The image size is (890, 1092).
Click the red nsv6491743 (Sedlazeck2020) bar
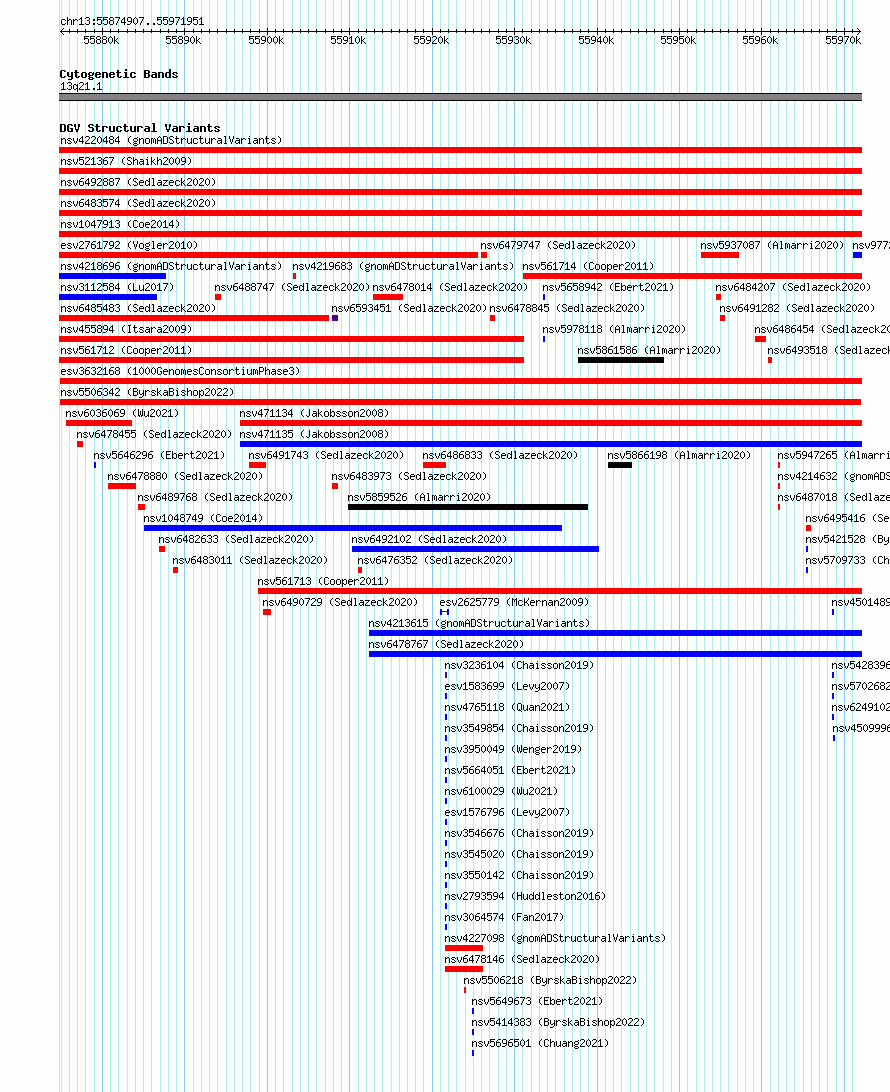(x=257, y=465)
